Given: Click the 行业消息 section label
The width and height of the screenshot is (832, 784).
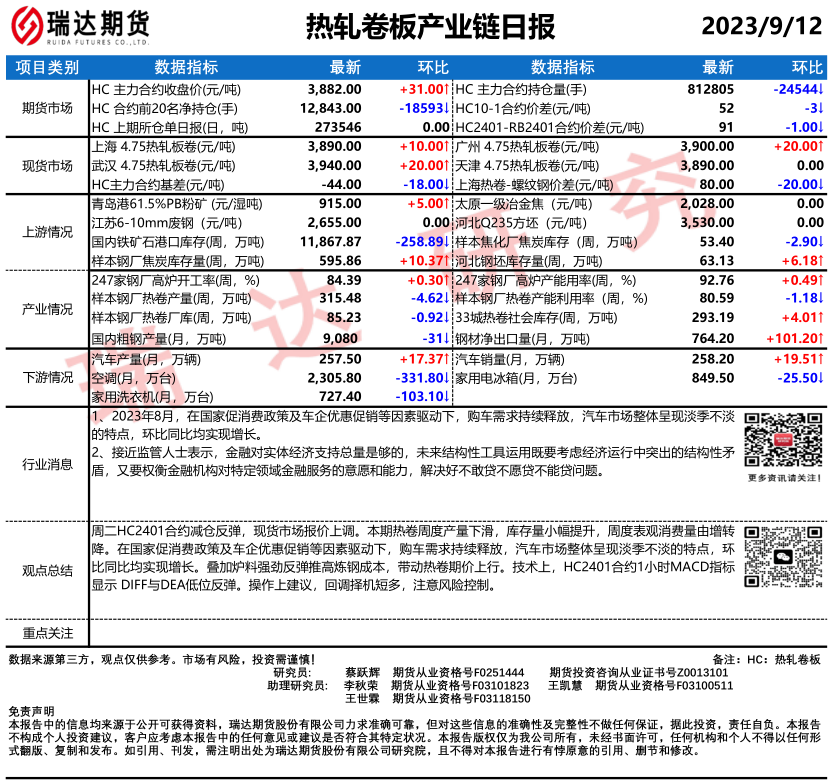Looking at the screenshot, I should point(46,463).
